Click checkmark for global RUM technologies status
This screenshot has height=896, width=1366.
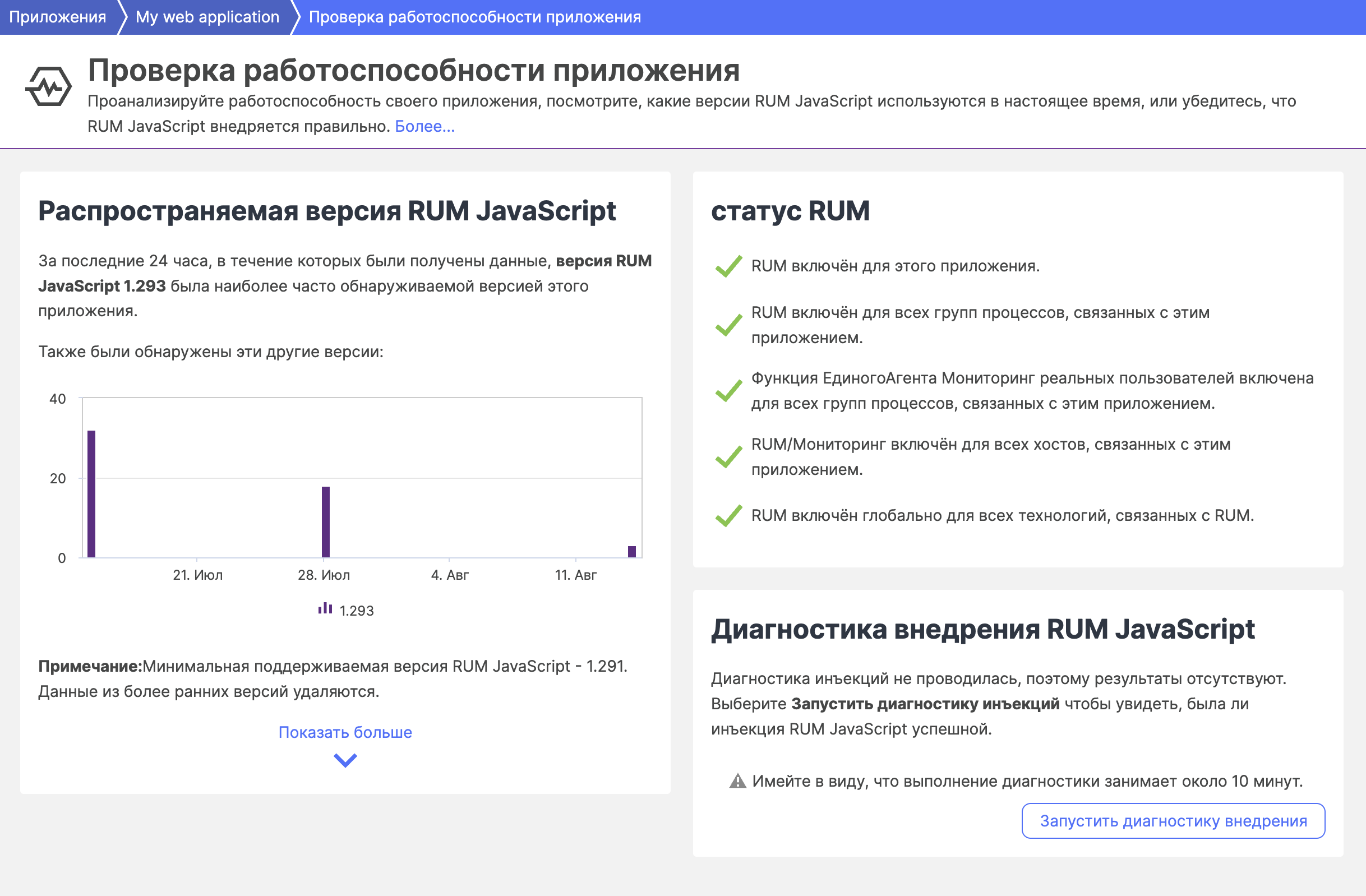pos(729,515)
